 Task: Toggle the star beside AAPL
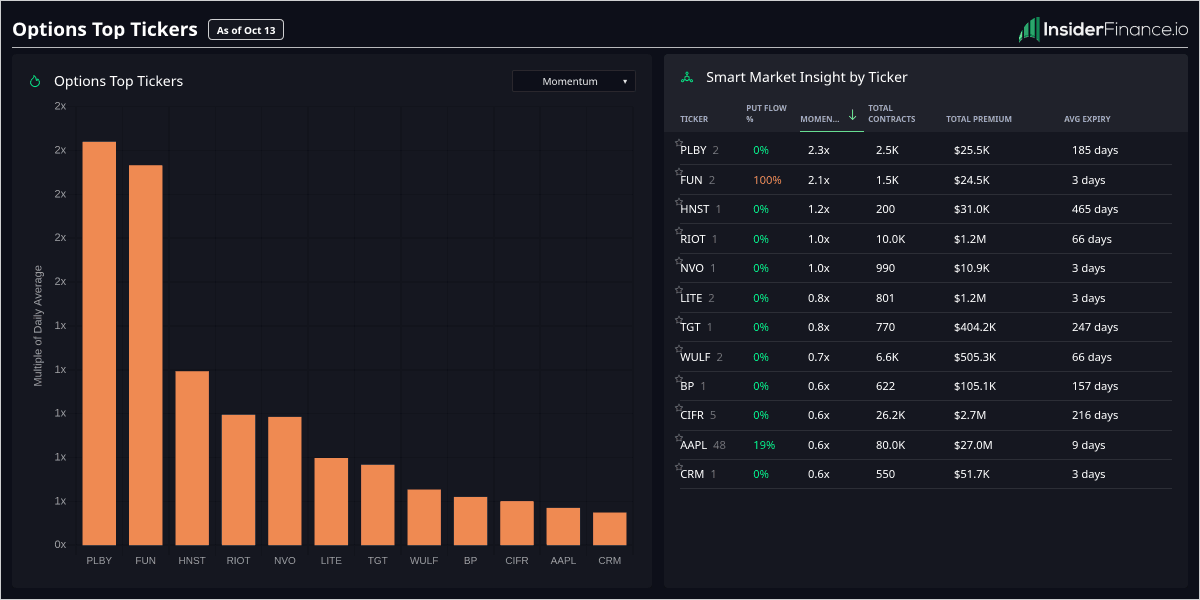click(679, 438)
